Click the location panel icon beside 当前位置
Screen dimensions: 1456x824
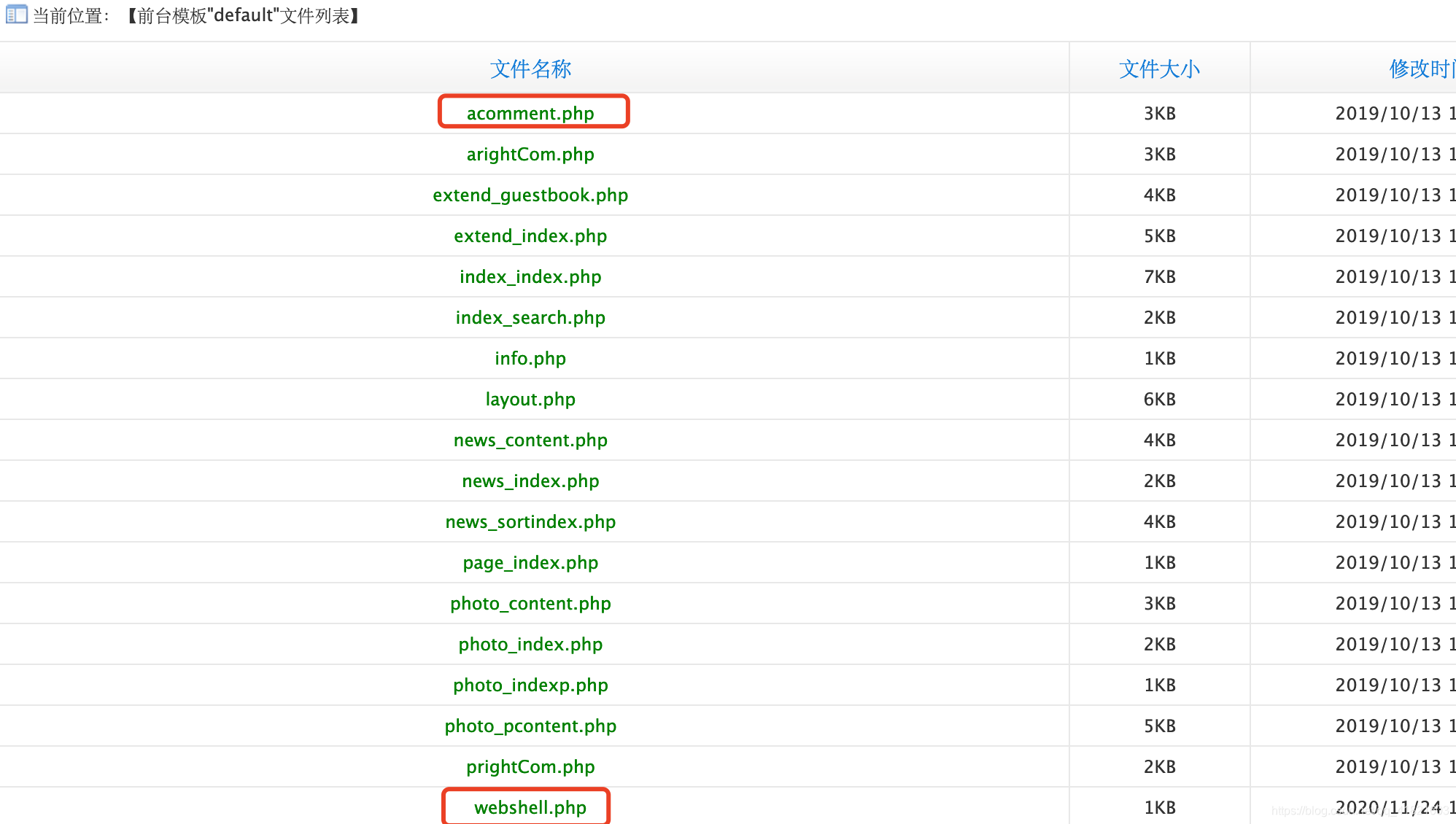[16, 15]
